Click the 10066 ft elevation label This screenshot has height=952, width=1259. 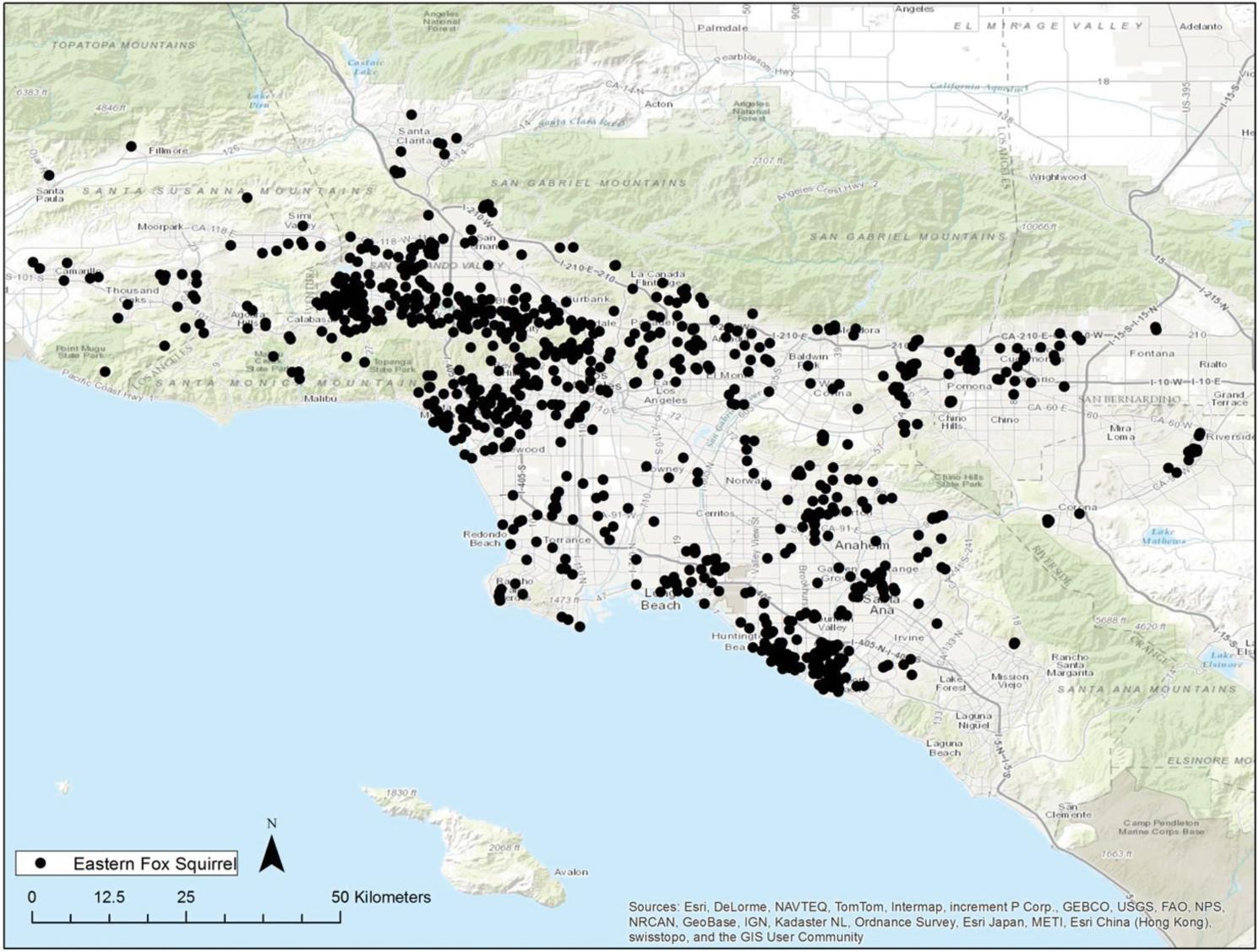[1039, 227]
